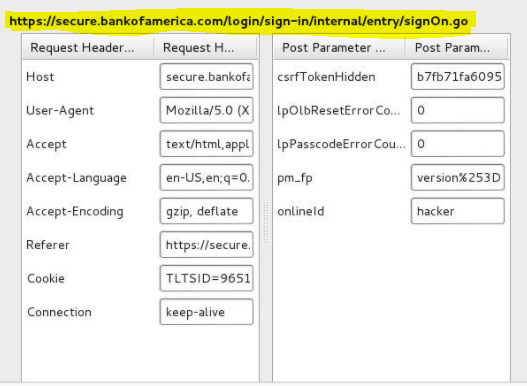Click the Request Header... name column header
This screenshot has width=527, height=386.
(x=88, y=48)
